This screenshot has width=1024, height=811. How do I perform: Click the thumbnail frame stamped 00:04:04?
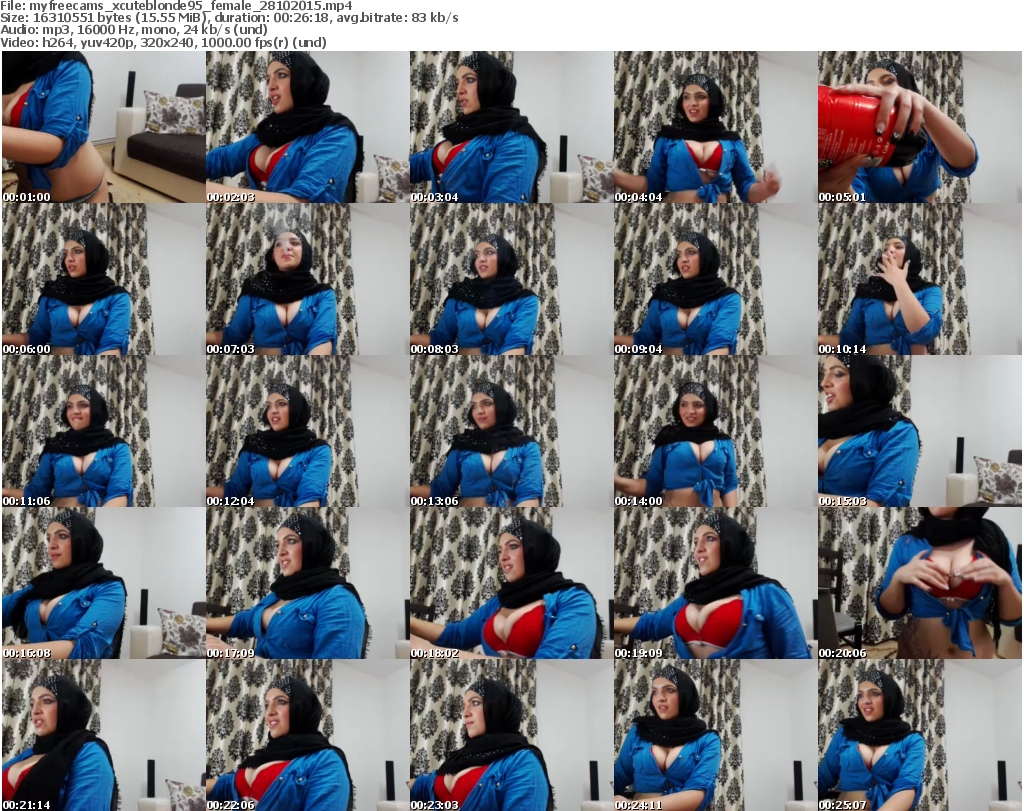[x=715, y=127]
